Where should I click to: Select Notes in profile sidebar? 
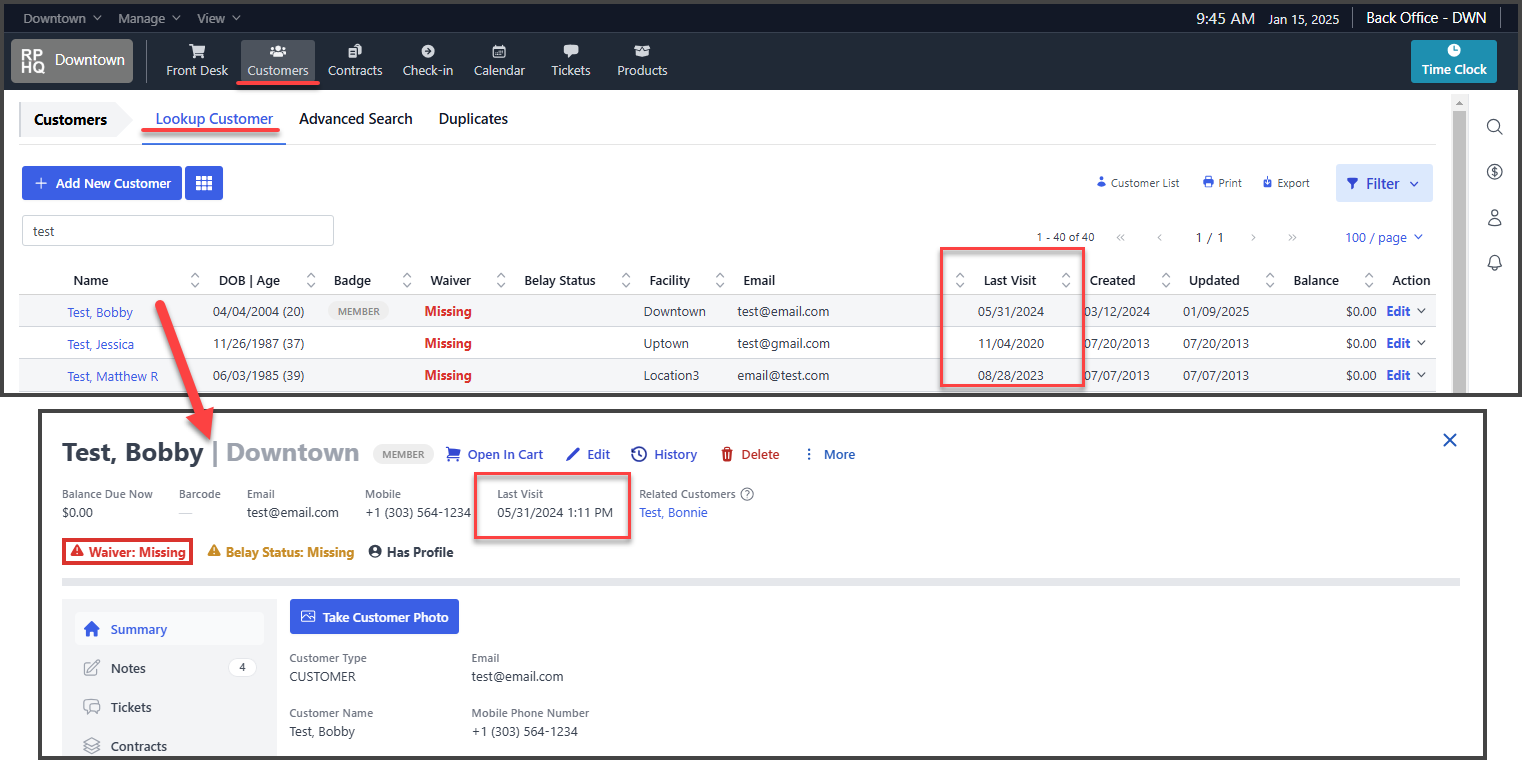[169, 668]
